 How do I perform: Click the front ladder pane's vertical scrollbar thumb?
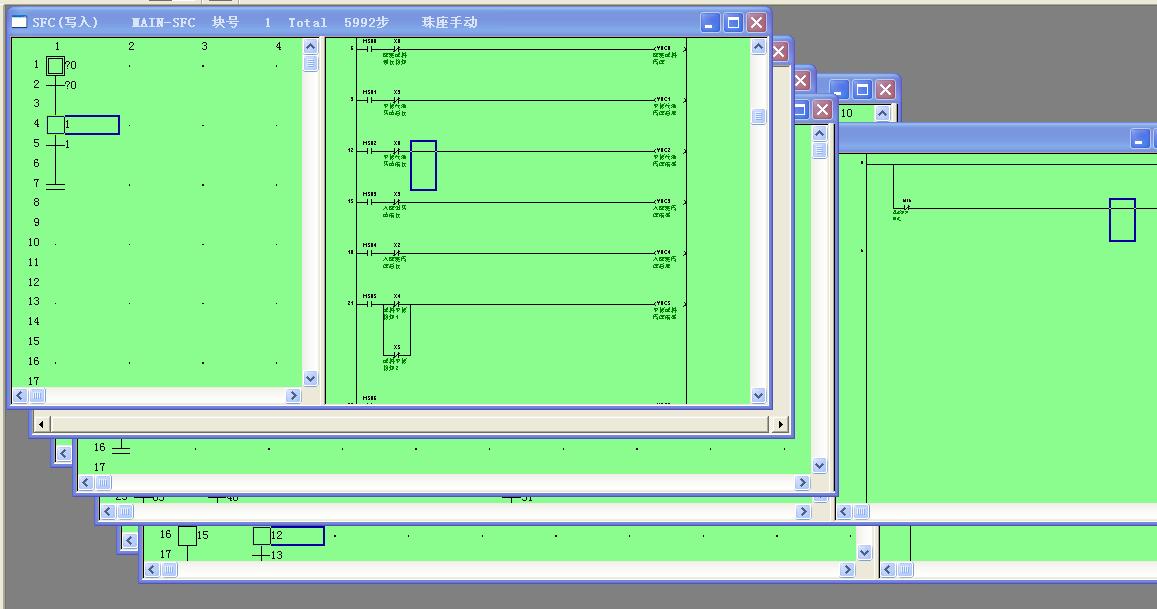tap(758, 117)
